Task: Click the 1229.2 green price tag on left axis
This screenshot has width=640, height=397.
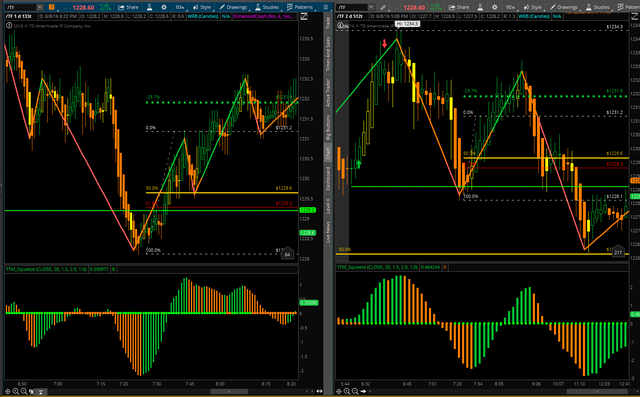Action: tap(307, 210)
